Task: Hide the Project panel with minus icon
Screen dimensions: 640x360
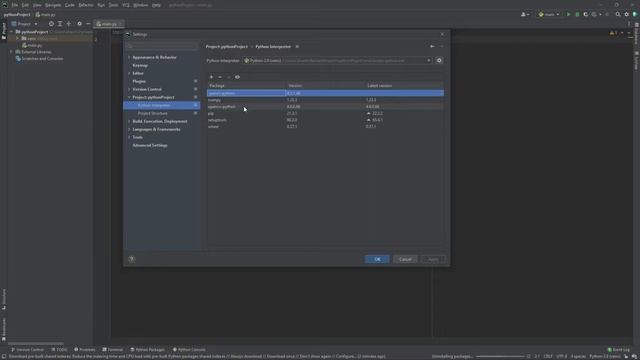Action: [88, 24]
